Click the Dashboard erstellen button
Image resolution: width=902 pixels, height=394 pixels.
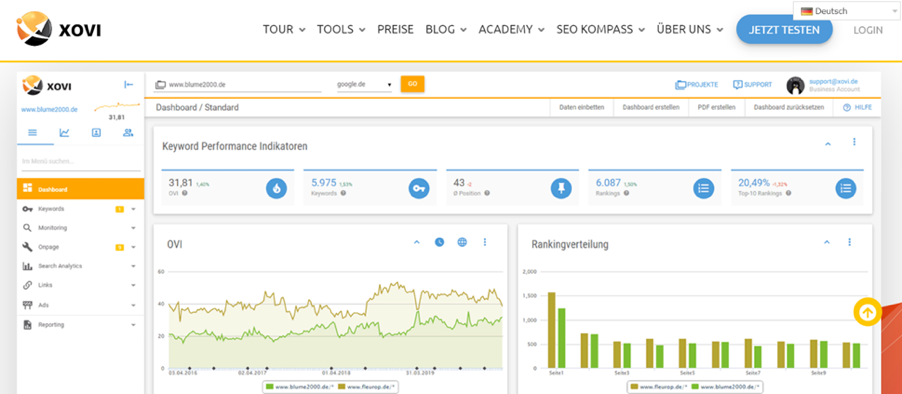[651, 108]
